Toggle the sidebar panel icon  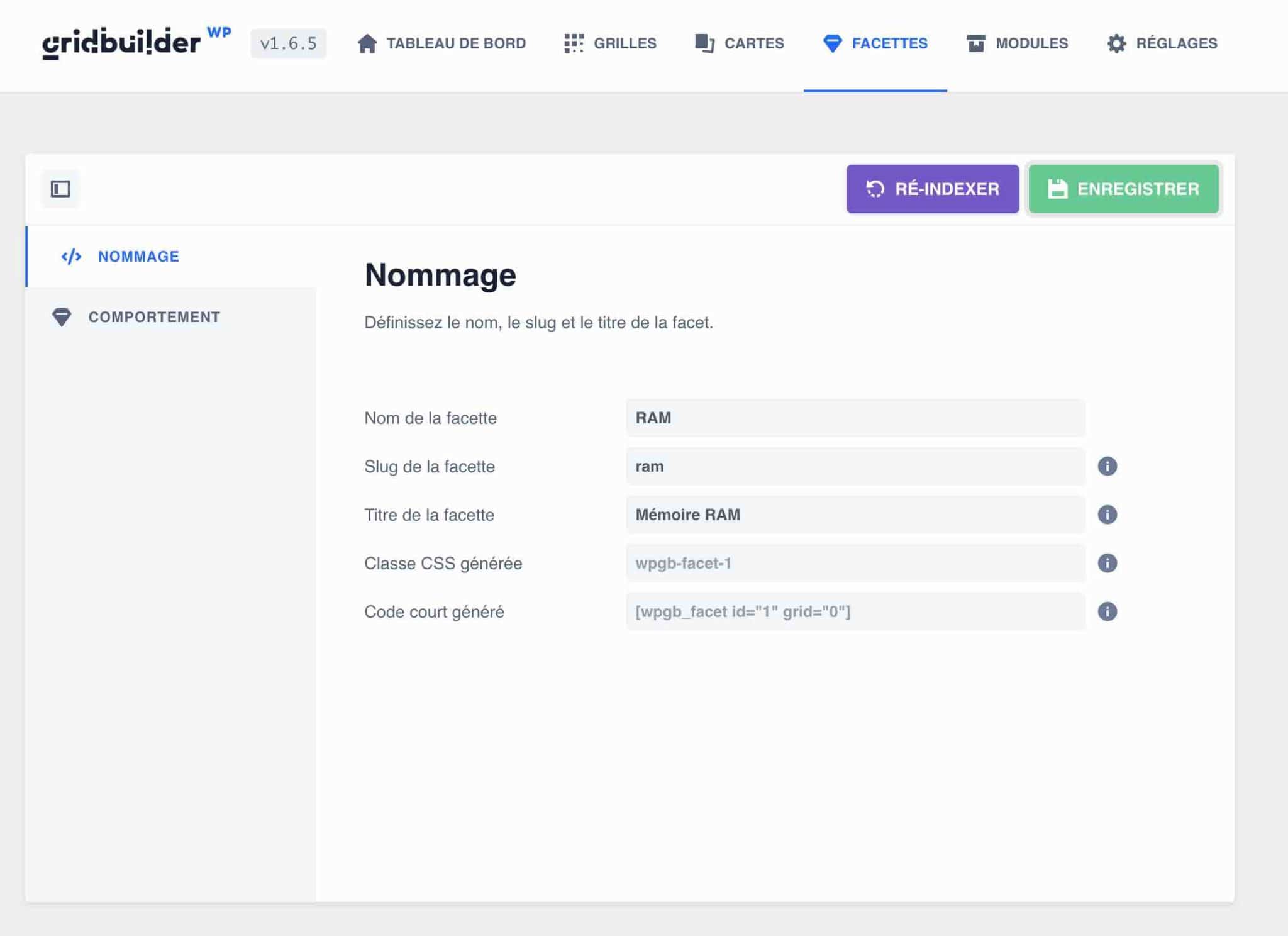(x=60, y=189)
